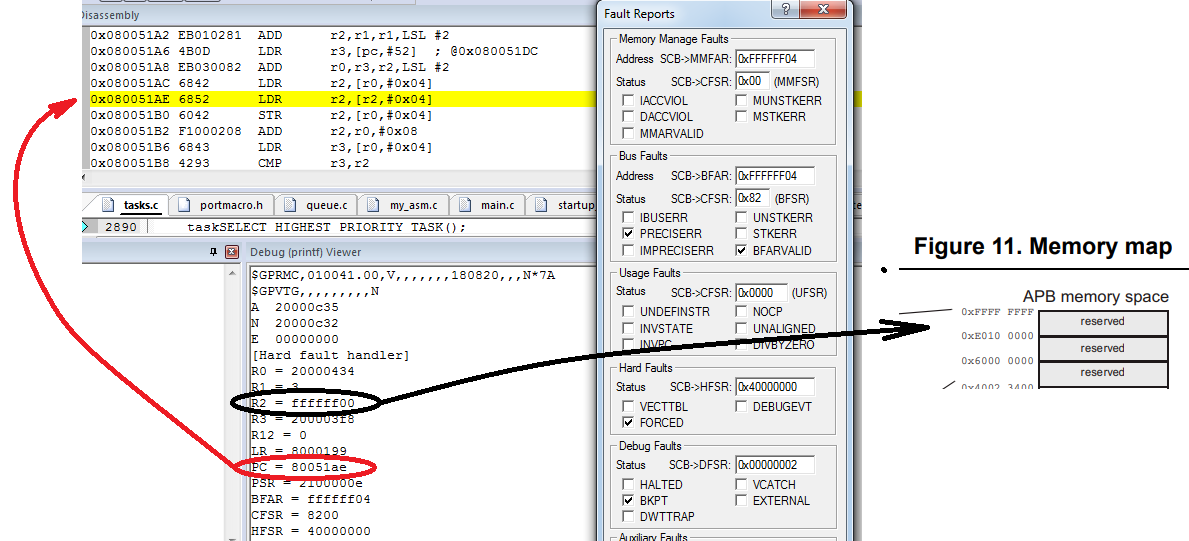
Task: Check the UNDEFINSTR usage fault box
Action: pos(628,312)
